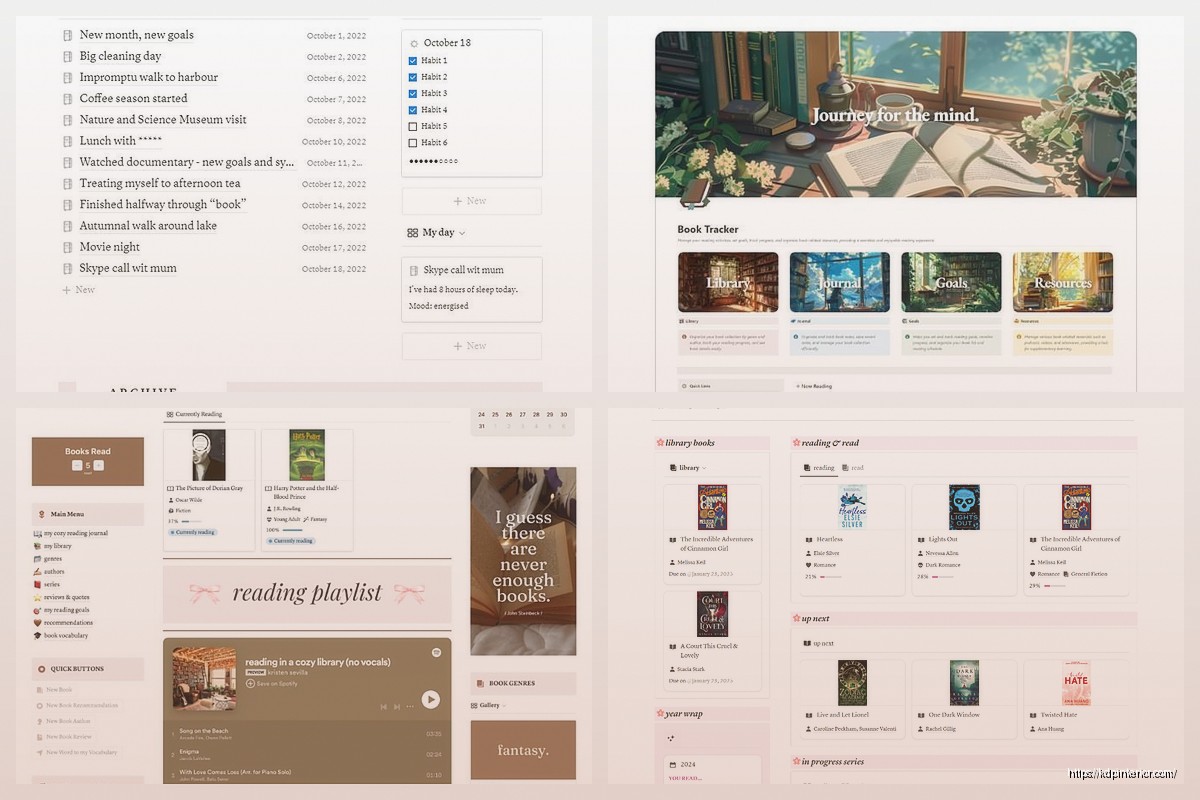Click + New below the Skype call card
The image size is (1200, 800).
471,346
